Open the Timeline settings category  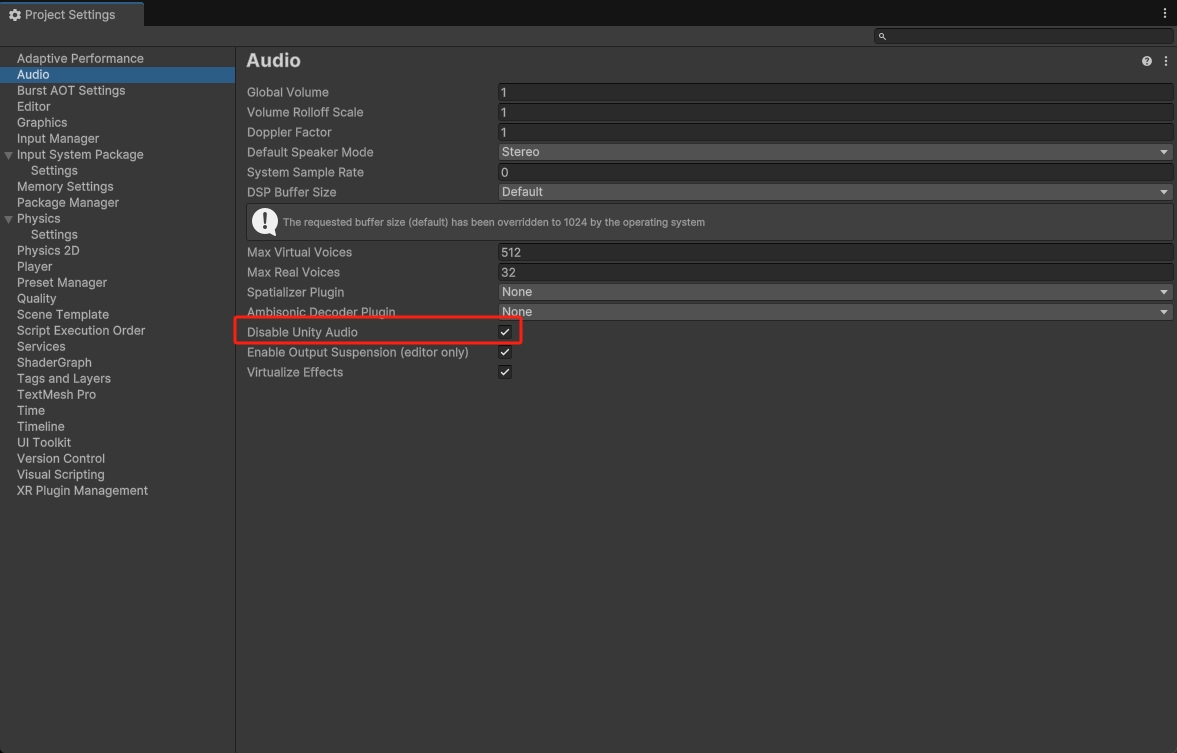41,427
